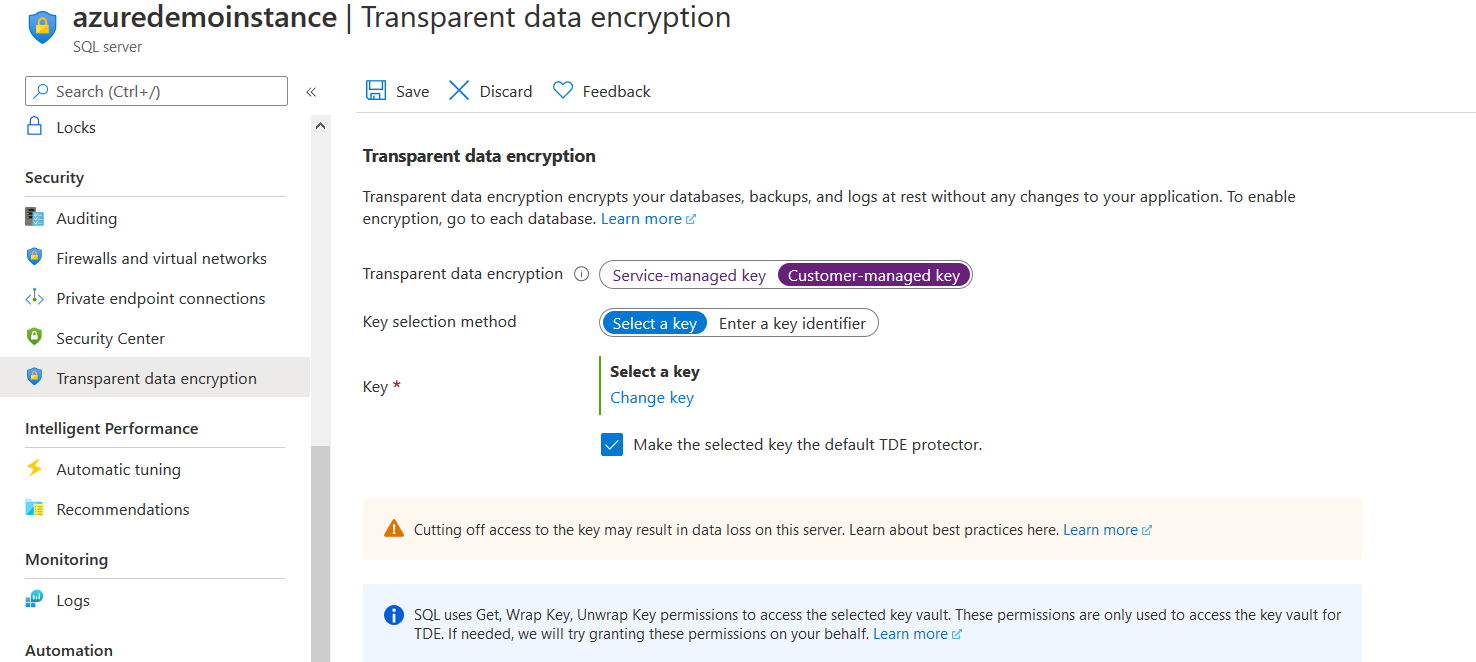Image resolution: width=1476 pixels, height=662 pixels.
Task: Select Enter a key identifier method
Action: [x=792, y=323]
